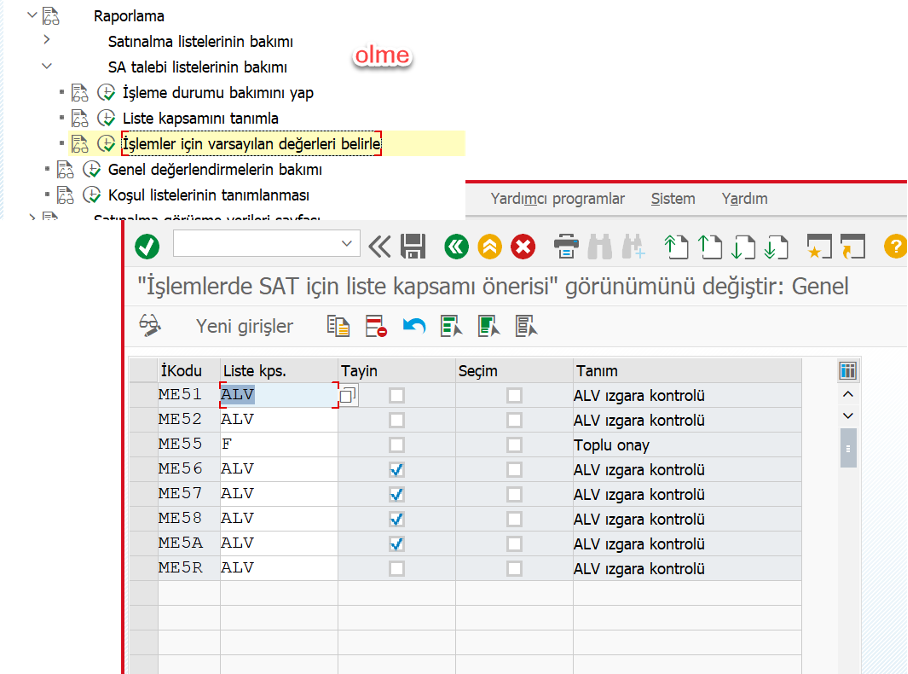This screenshot has height=674, width=908.
Task: Open value help beside ME51 ALV field
Action: 348,395
